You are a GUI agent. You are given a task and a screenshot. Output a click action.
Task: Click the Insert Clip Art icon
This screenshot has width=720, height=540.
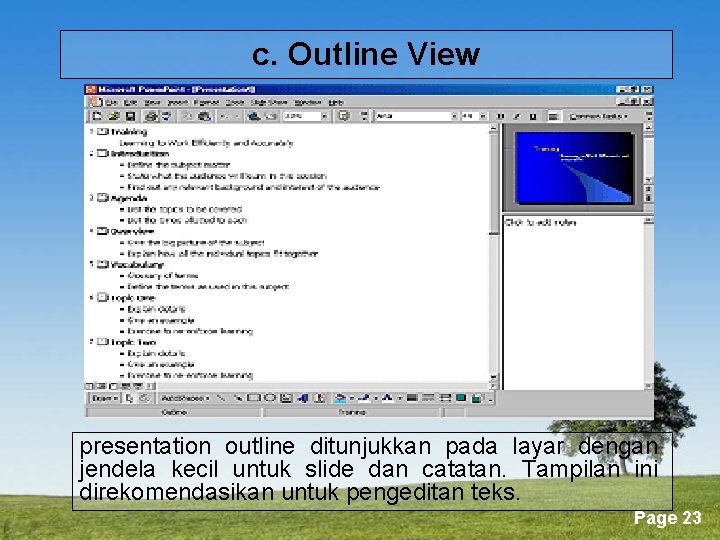pyautogui.click(x=320, y=398)
